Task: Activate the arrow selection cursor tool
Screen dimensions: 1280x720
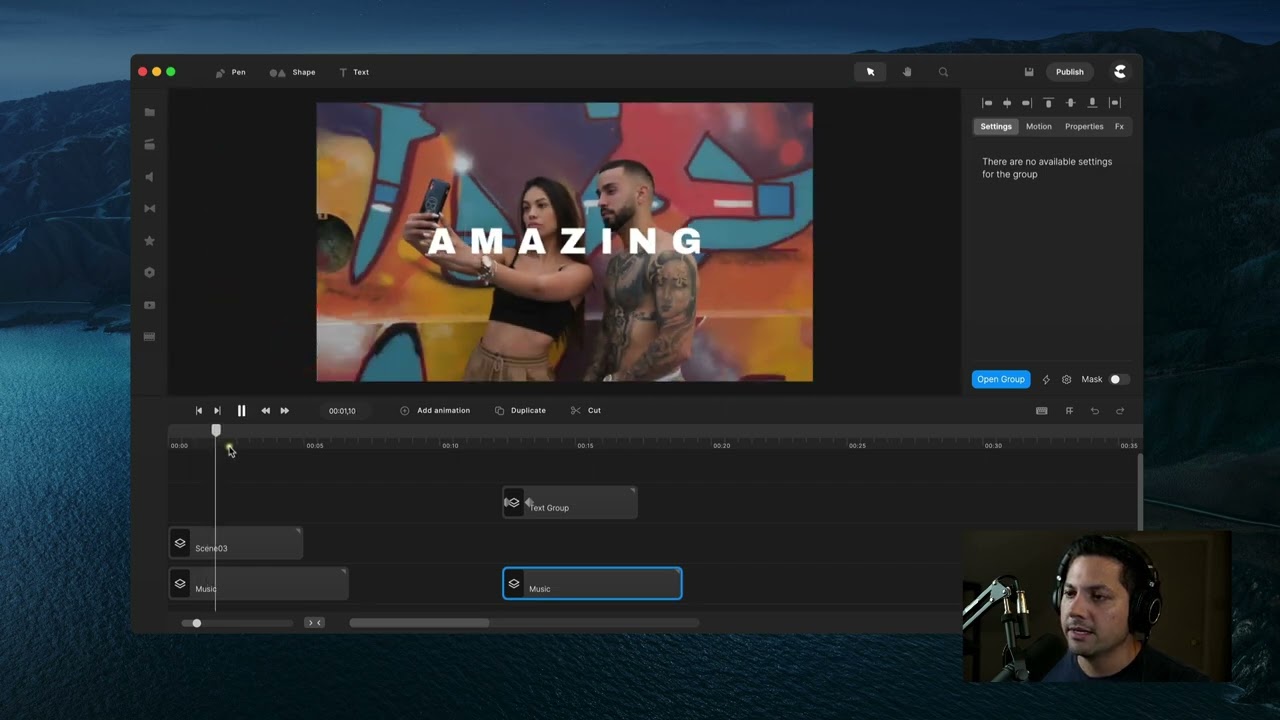Action: click(870, 72)
